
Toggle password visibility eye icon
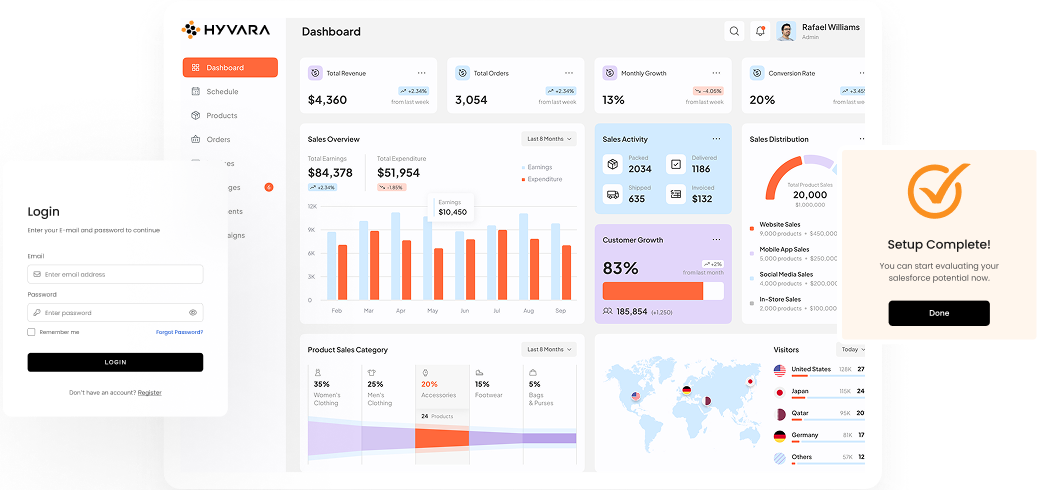coord(193,313)
